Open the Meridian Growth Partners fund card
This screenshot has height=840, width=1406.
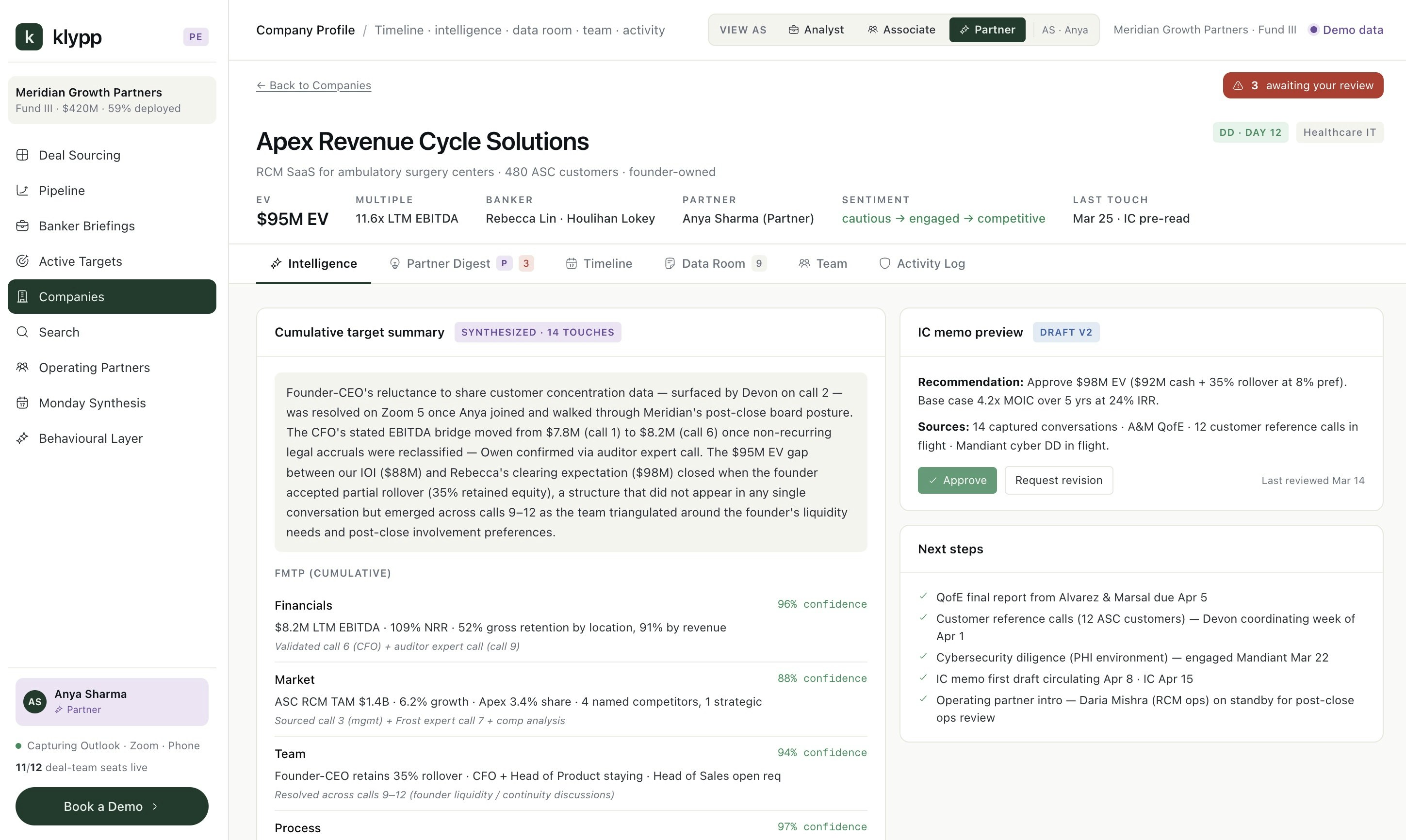pyautogui.click(x=112, y=100)
